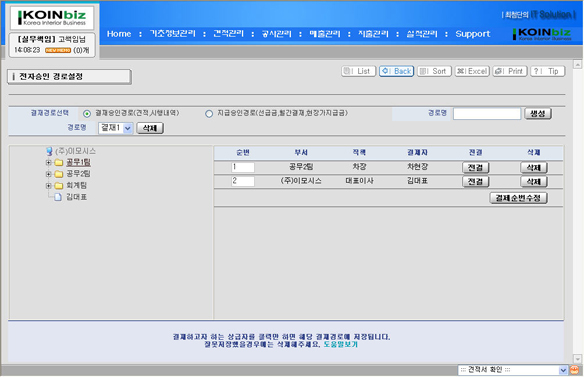Click the company root icon (주)이모시스
Image resolution: width=584 pixels, height=377 pixels.
tap(49, 151)
